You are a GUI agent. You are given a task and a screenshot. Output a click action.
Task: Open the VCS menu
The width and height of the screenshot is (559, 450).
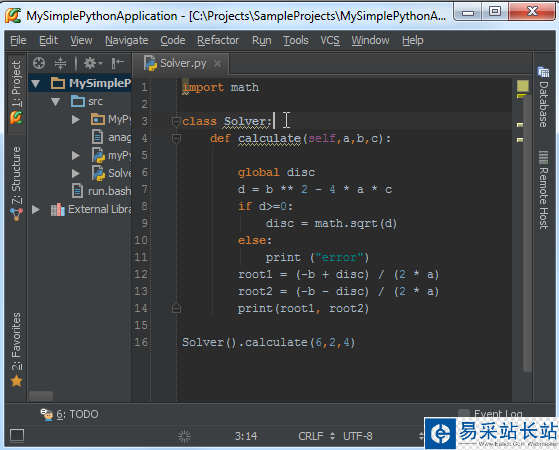tap(330, 40)
